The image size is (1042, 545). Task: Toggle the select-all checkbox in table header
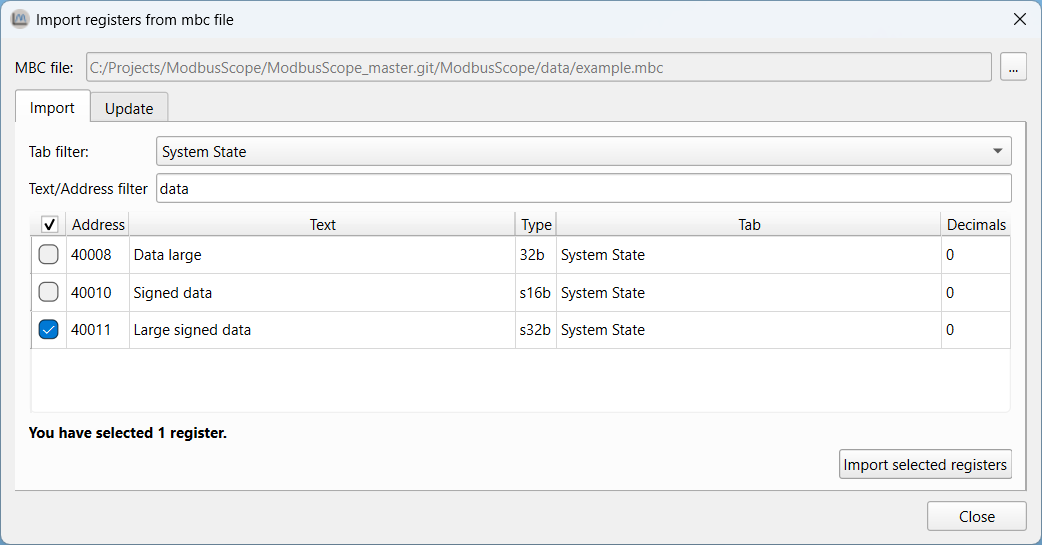point(49,225)
